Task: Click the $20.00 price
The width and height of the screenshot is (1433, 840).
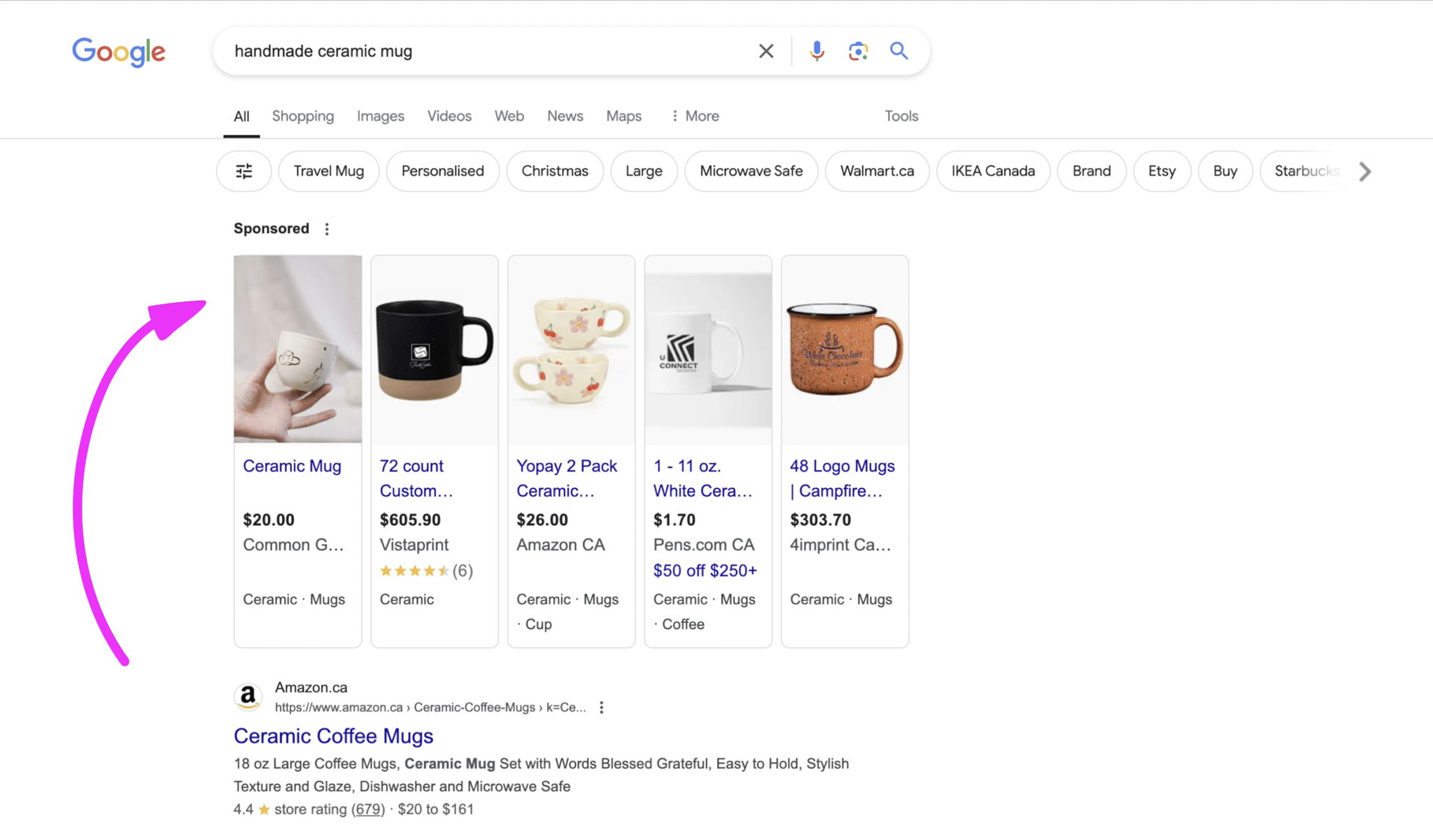Action: tap(269, 520)
